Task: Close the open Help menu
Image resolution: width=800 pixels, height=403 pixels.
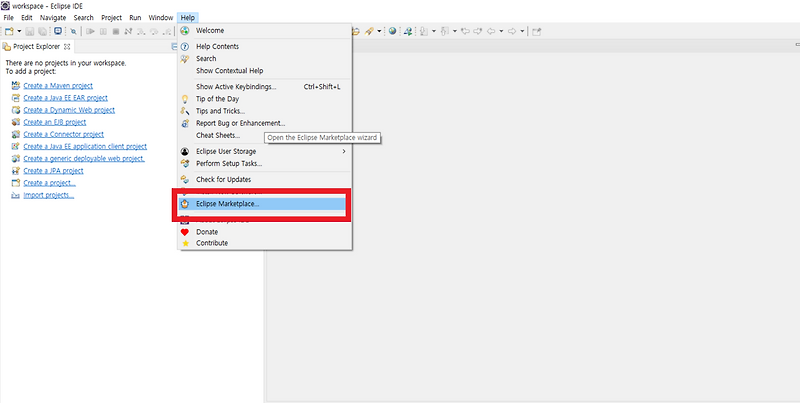Action: [x=187, y=17]
